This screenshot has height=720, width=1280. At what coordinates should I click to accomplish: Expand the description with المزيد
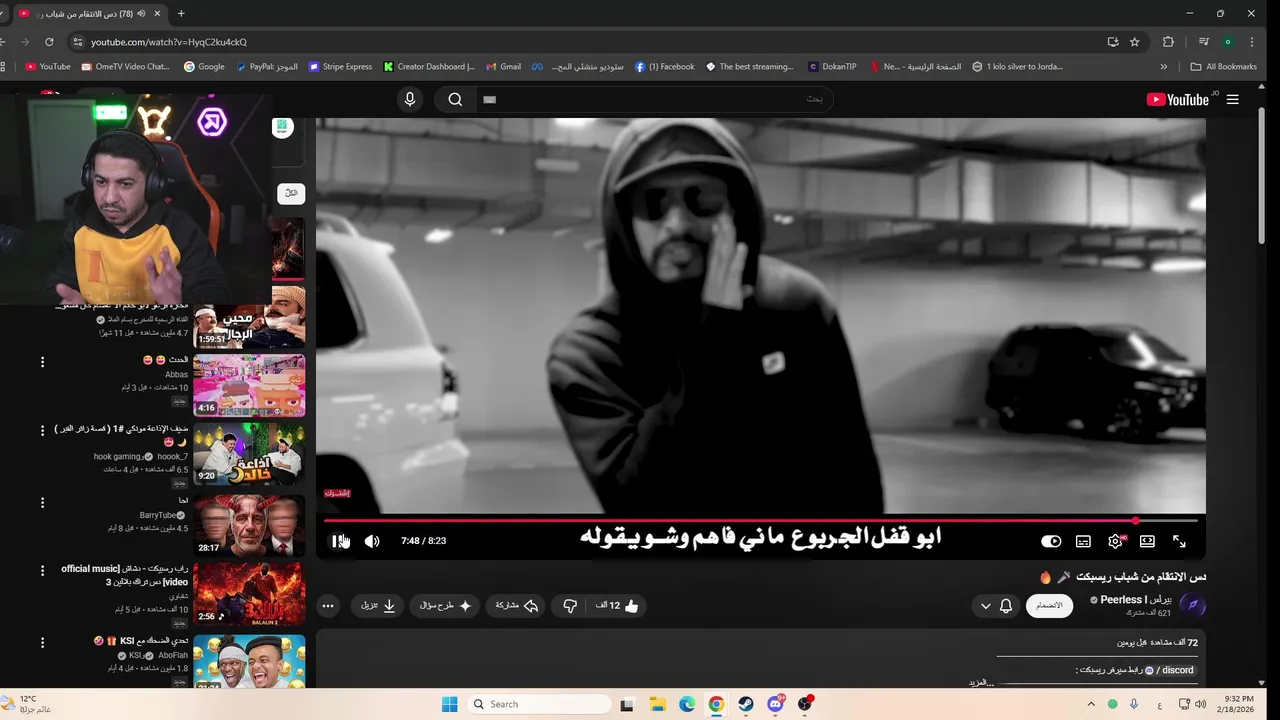(981, 682)
